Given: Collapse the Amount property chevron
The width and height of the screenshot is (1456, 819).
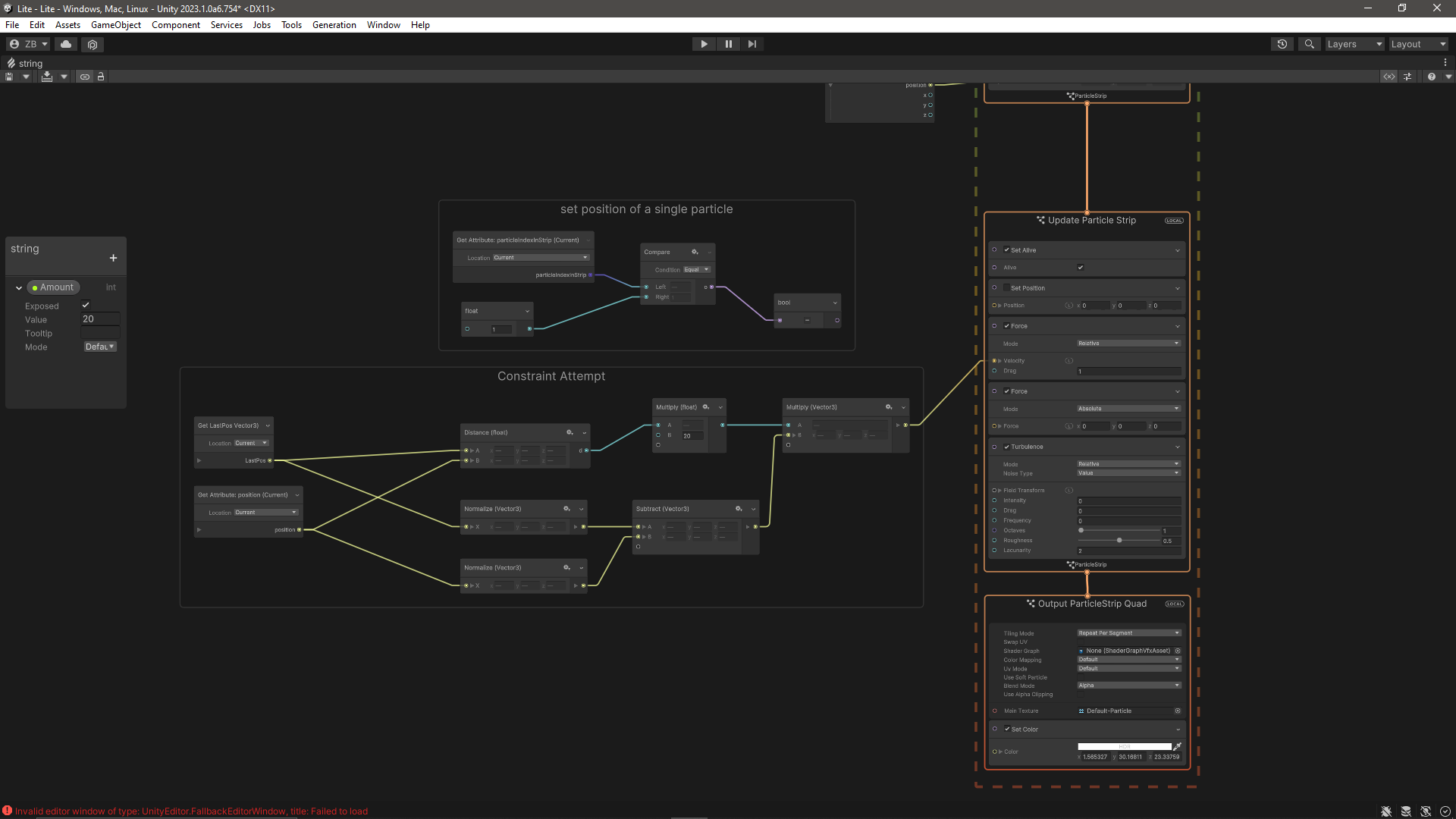Looking at the screenshot, I should coord(19,287).
